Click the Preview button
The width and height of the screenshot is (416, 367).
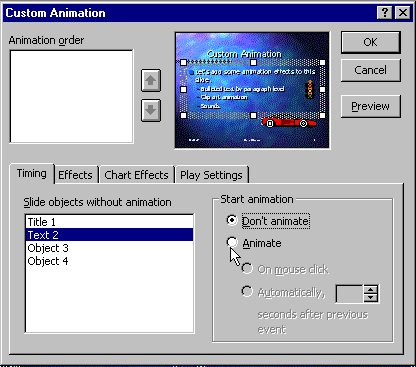pos(370,106)
